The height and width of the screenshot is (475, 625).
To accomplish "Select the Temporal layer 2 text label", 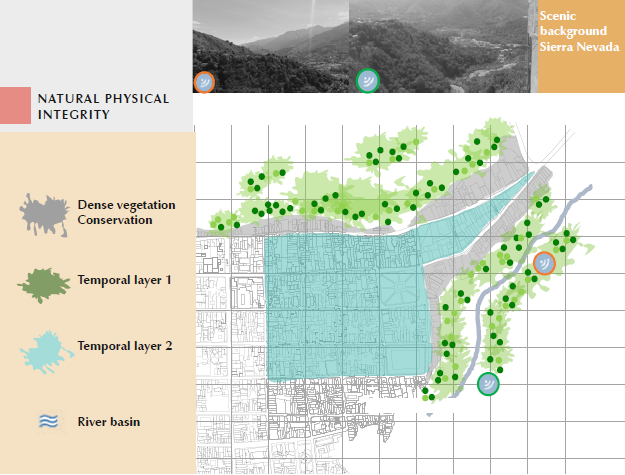I will point(125,346).
